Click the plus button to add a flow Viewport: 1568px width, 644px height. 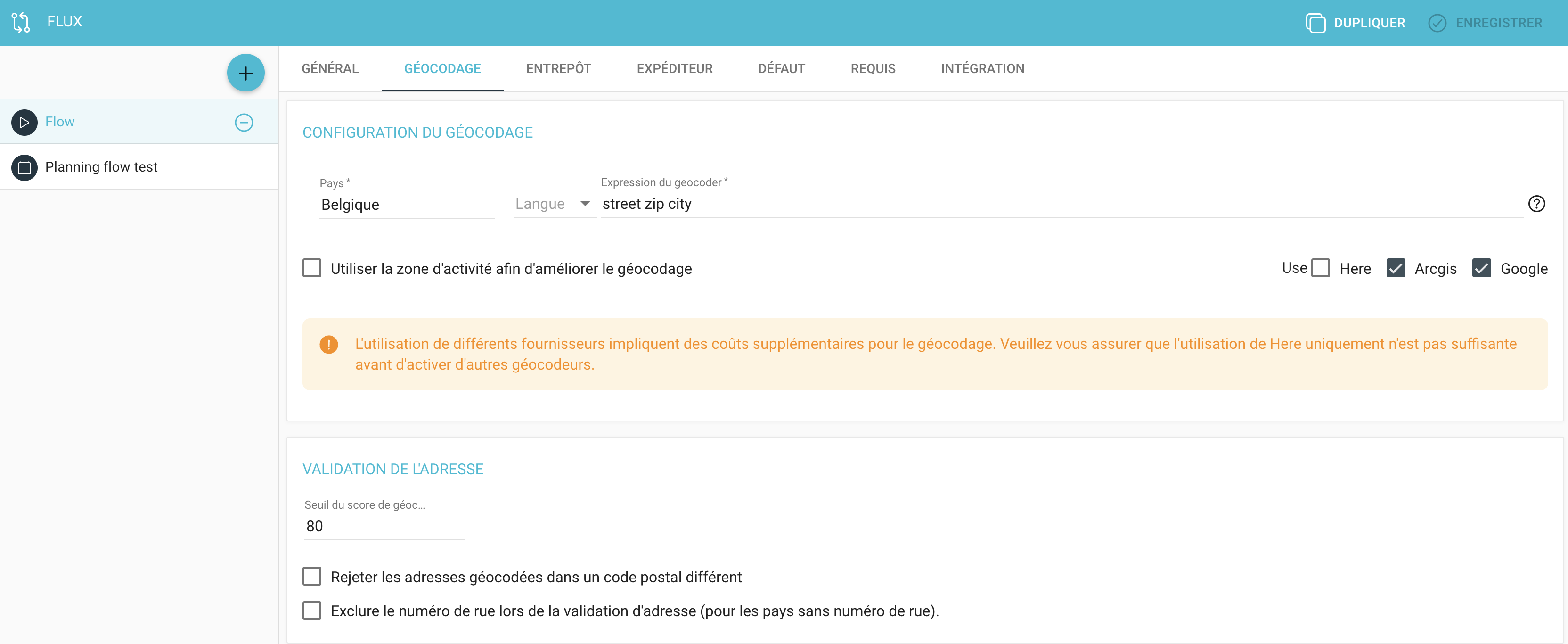245,74
